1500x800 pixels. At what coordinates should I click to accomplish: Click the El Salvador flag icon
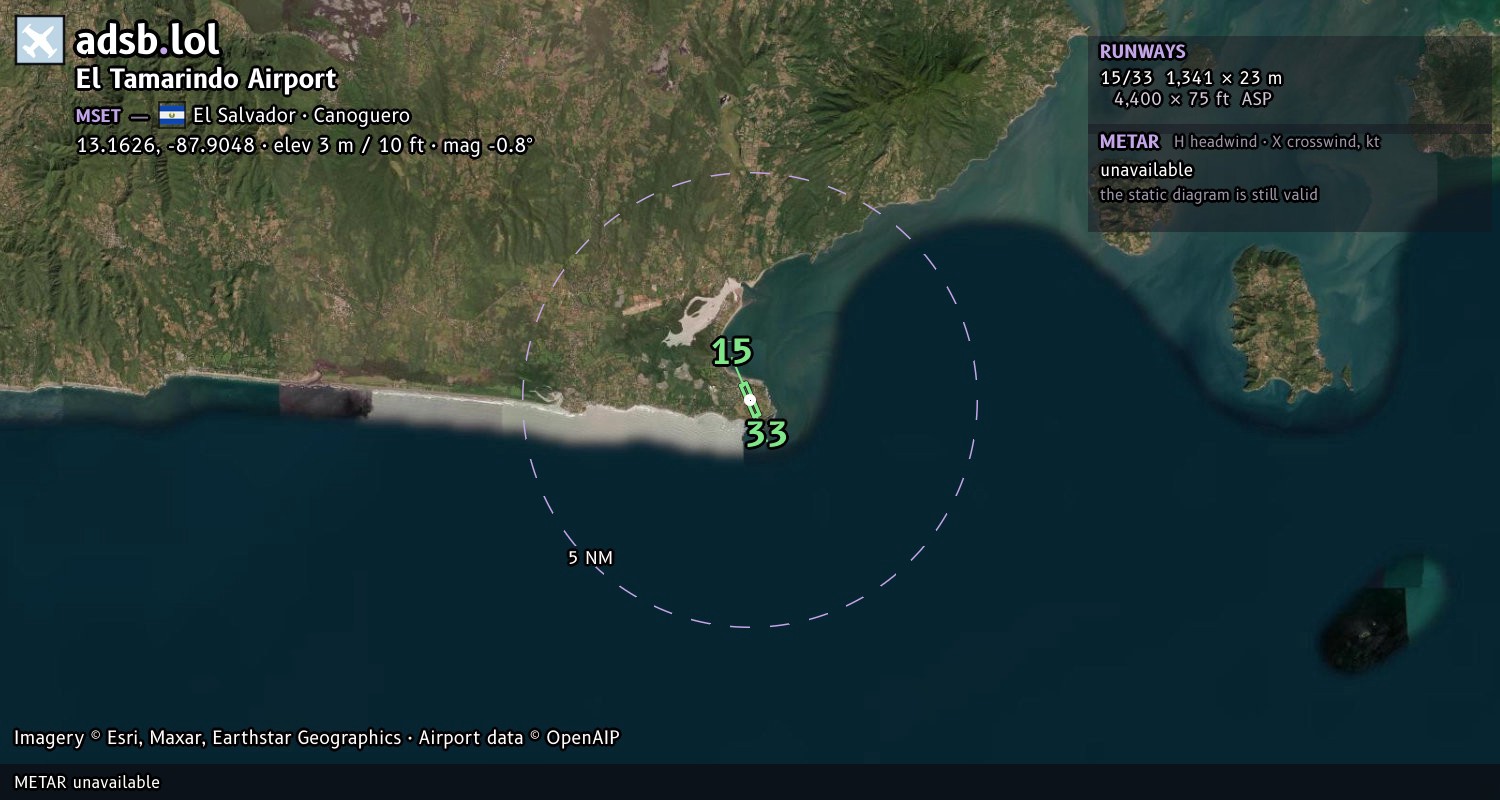tap(172, 115)
